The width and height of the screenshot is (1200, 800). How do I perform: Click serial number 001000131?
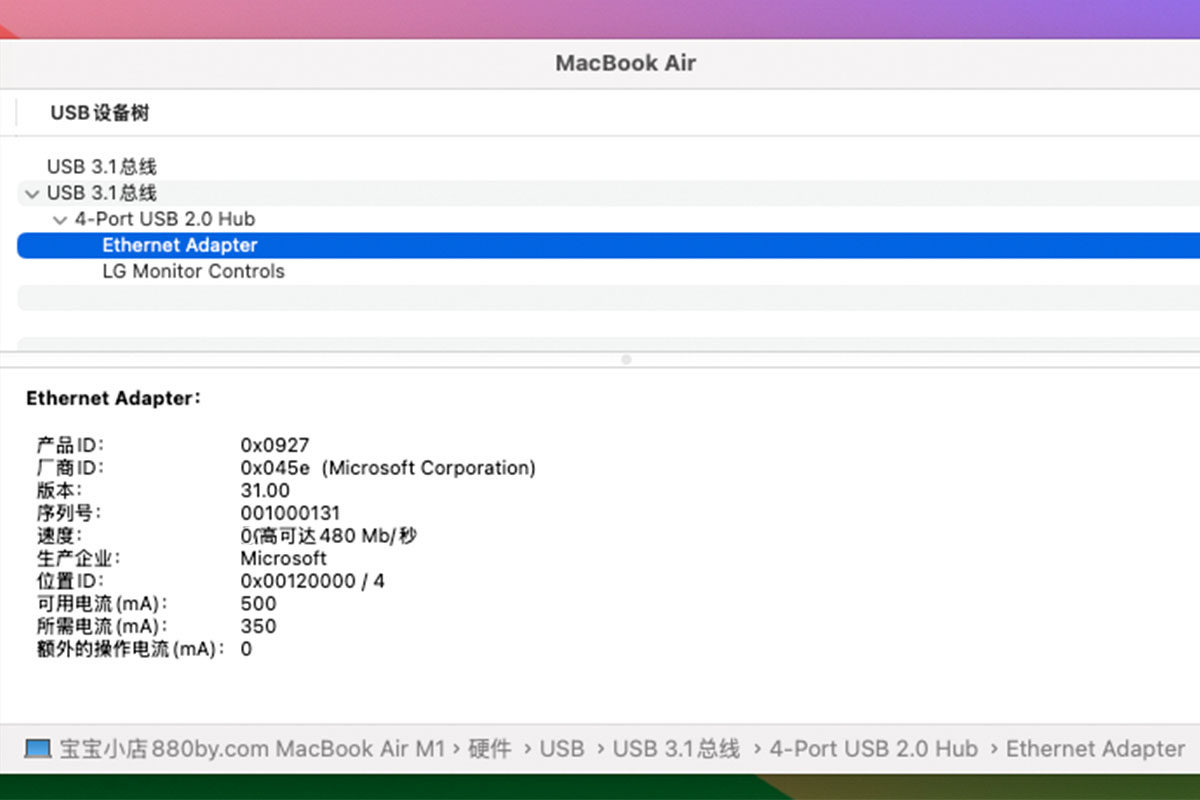pos(290,514)
